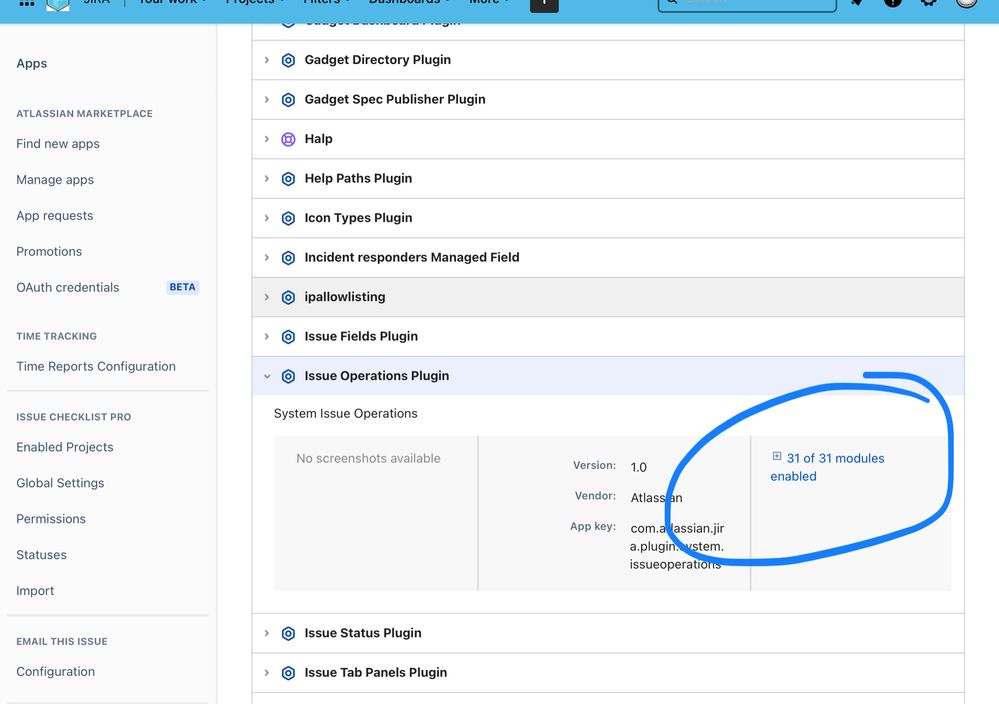
Task: Open the settings gear in the top bar
Action: [929, 3]
